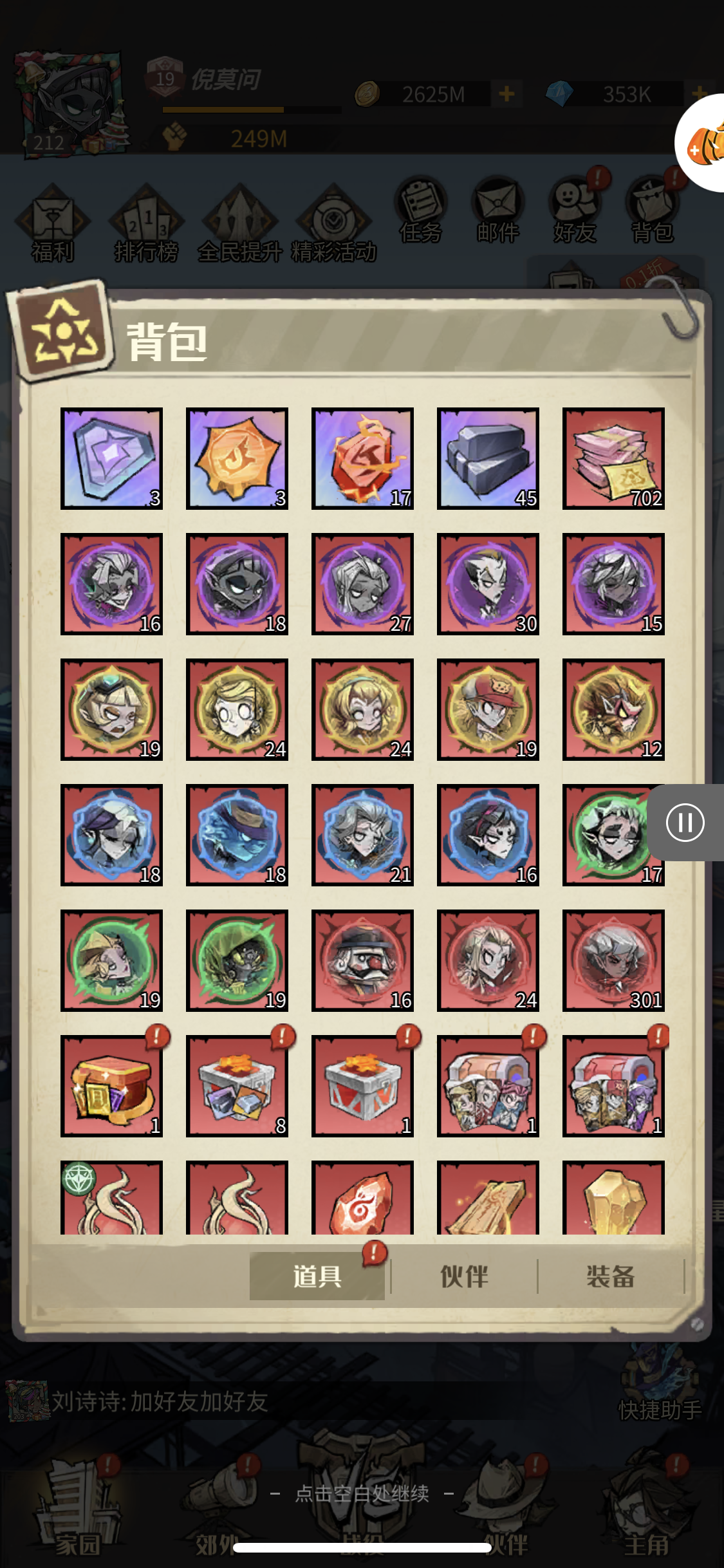The image size is (724, 1568).
Task: Tap the gray metal ingots item (45)
Action: tap(488, 458)
